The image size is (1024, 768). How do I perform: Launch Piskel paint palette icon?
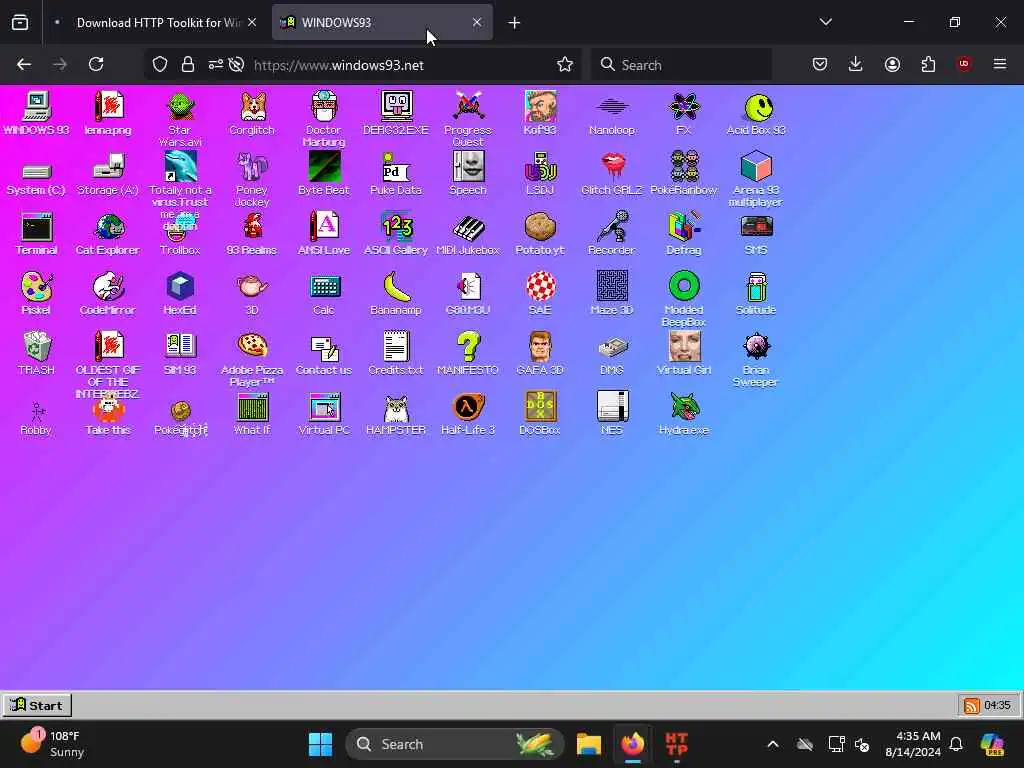[37, 287]
